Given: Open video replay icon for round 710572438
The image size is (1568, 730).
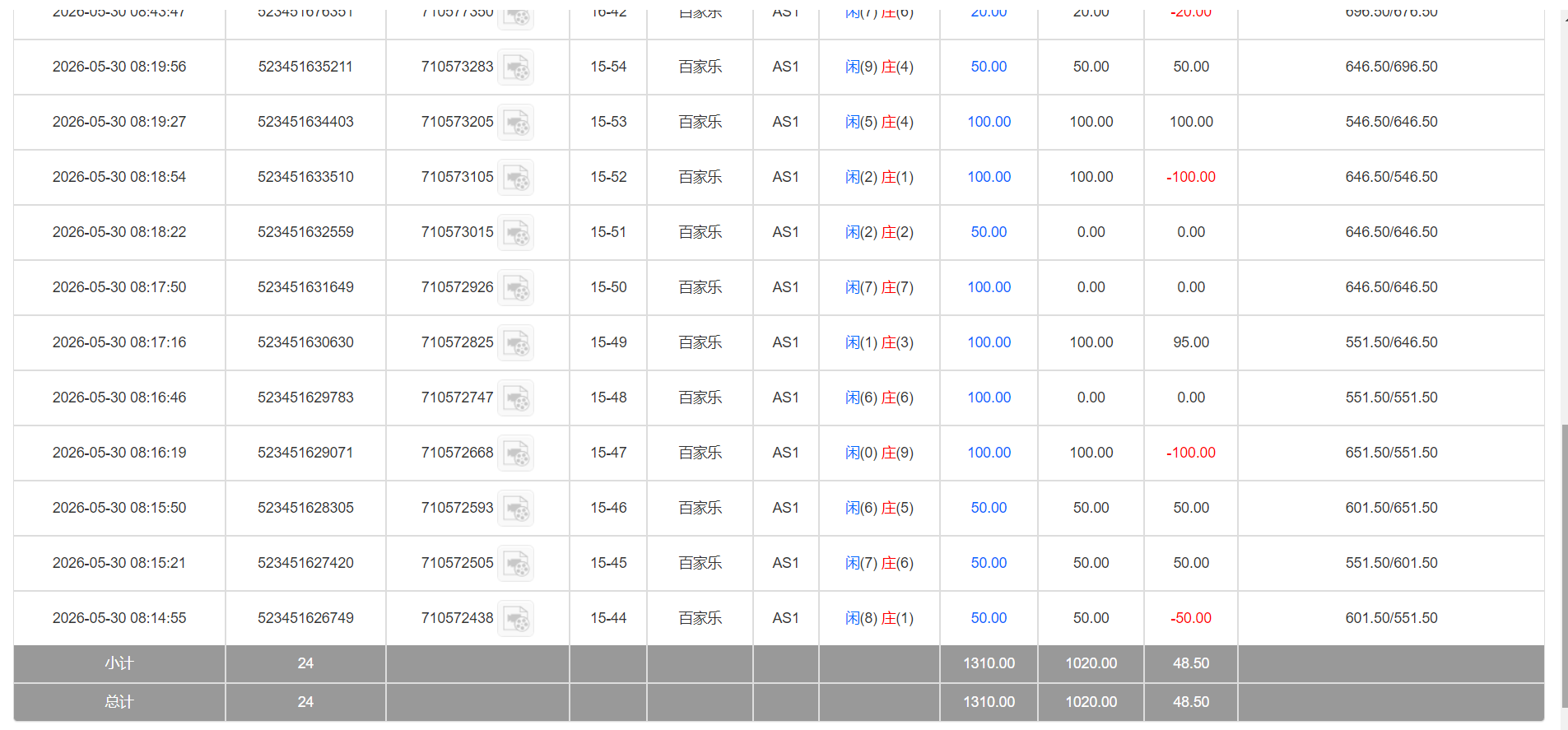Looking at the screenshot, I should click(x=516, y=619).
